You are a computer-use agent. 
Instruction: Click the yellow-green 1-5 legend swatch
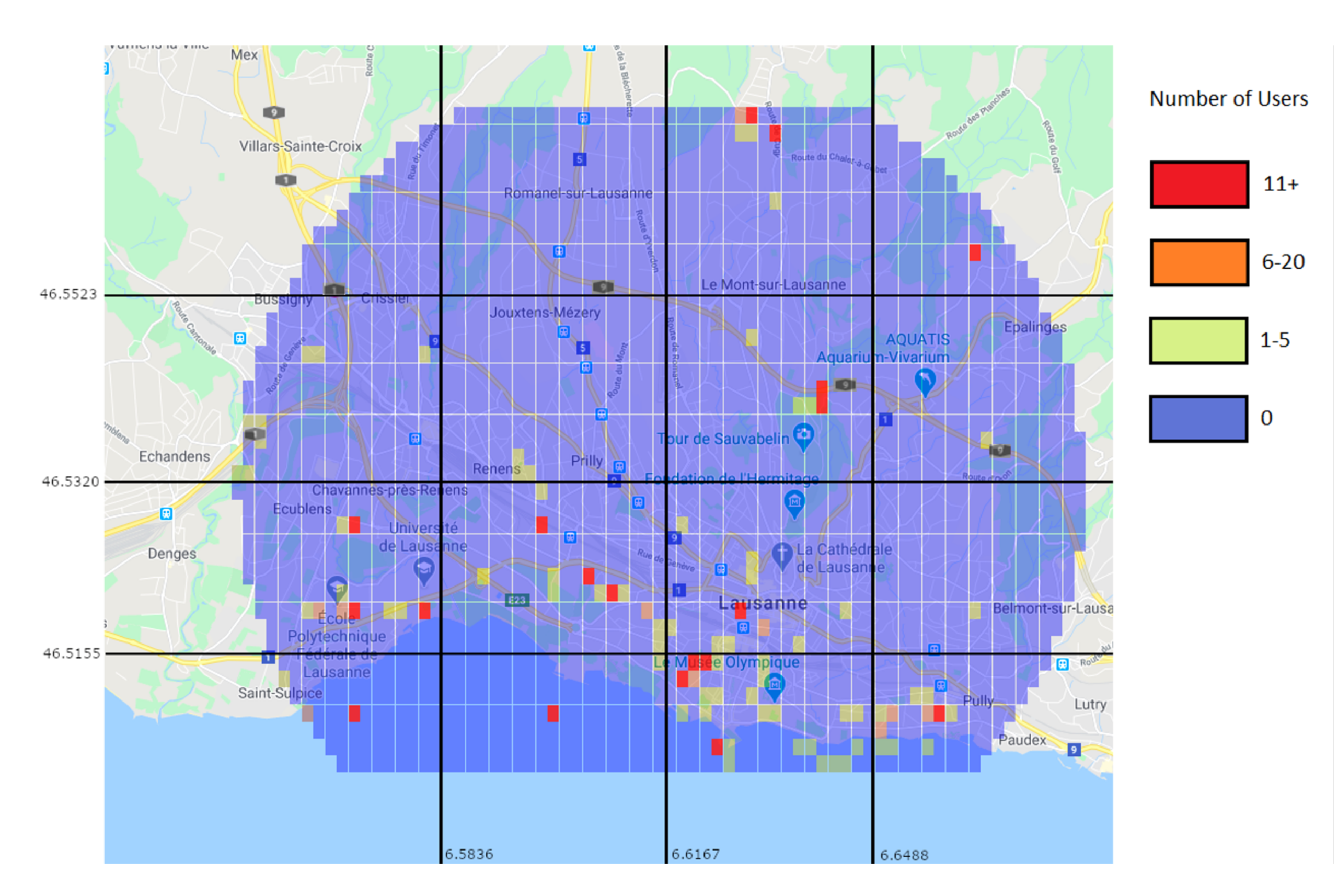tap(1198, 340)
